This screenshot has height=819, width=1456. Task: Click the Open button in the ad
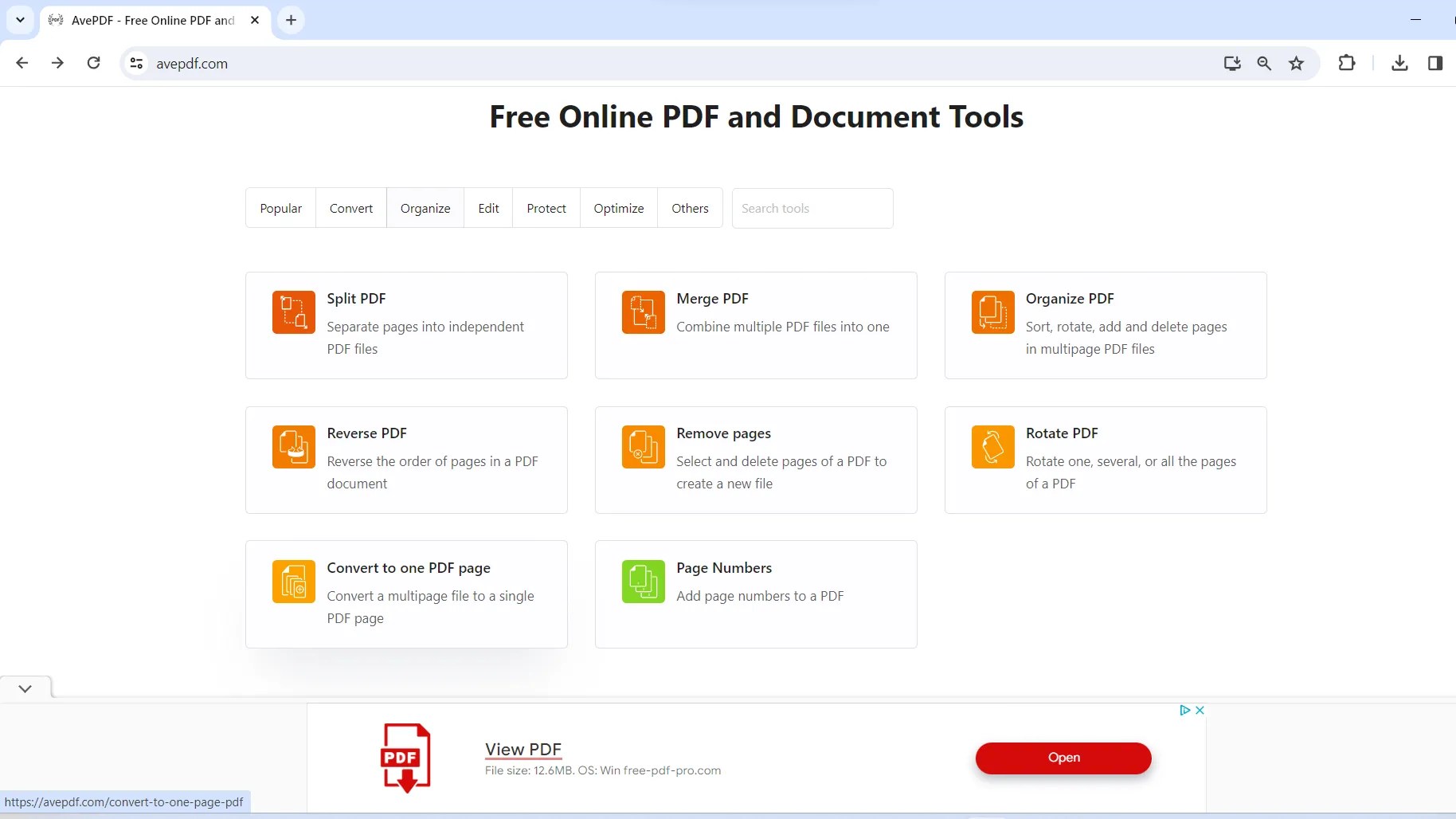[x=1063, y=758]
